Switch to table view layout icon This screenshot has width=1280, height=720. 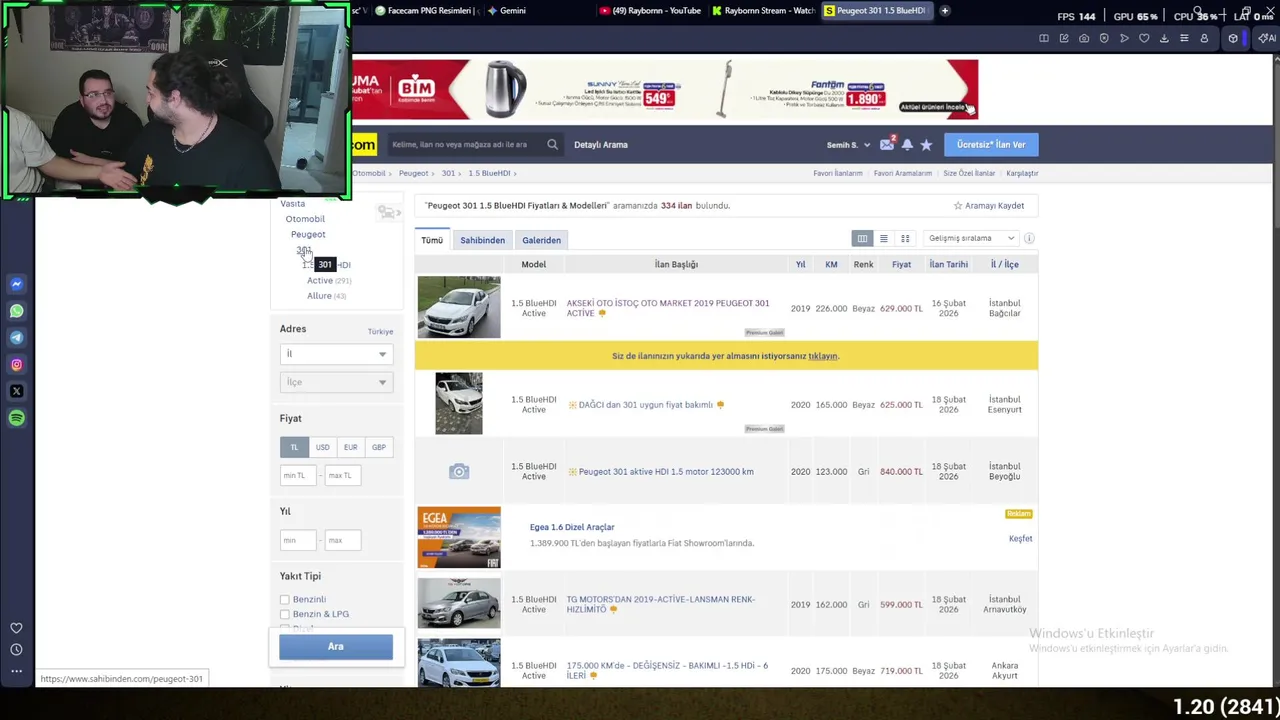(x=862, y=239)
